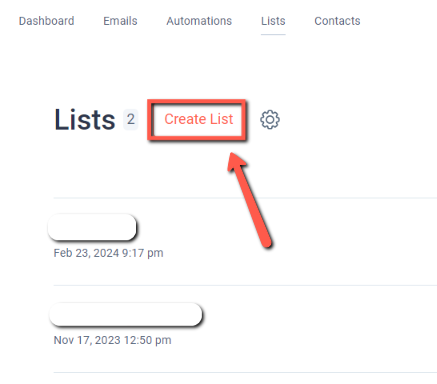This screenshot has width=437, height=384.
Task: Switch to the Emails tab
Action: click(x=120, y=21)
